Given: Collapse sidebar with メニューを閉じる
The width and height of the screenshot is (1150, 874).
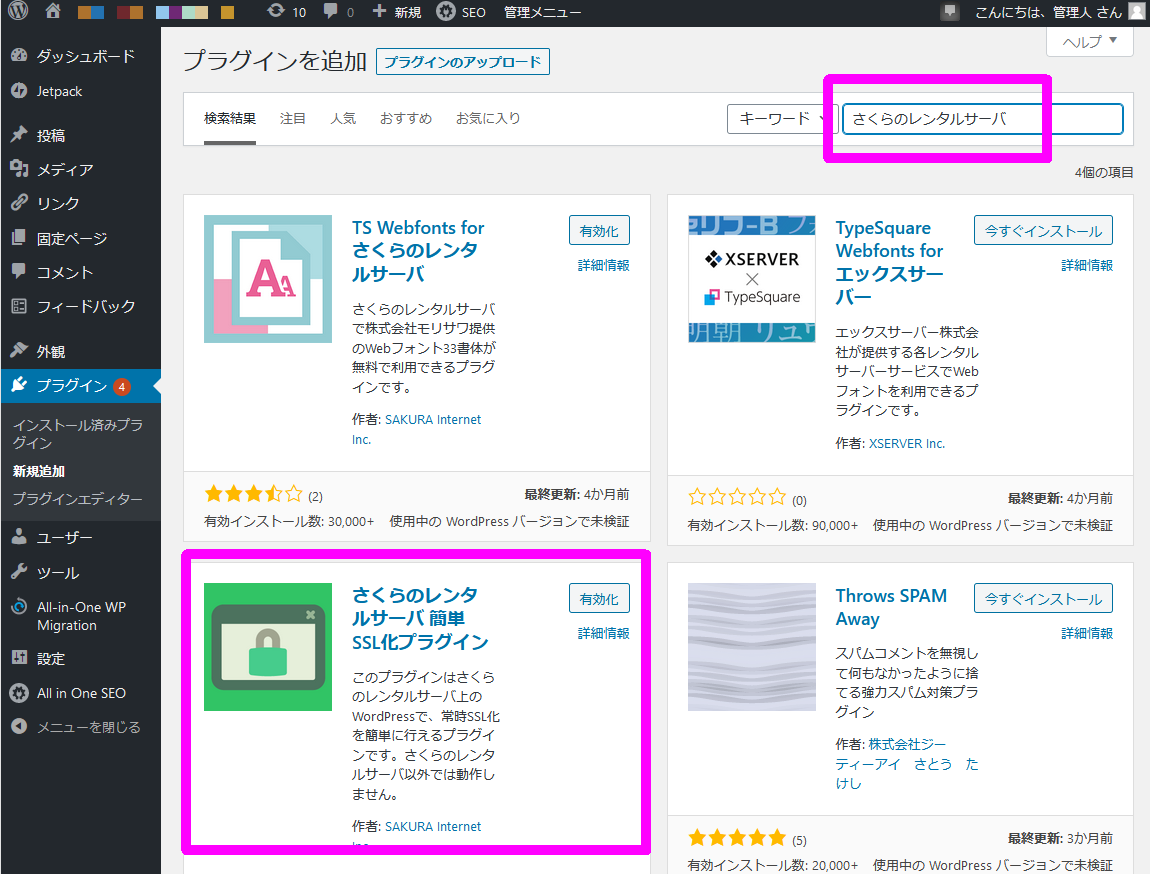Looking at the screenshot, I should 81,727.
